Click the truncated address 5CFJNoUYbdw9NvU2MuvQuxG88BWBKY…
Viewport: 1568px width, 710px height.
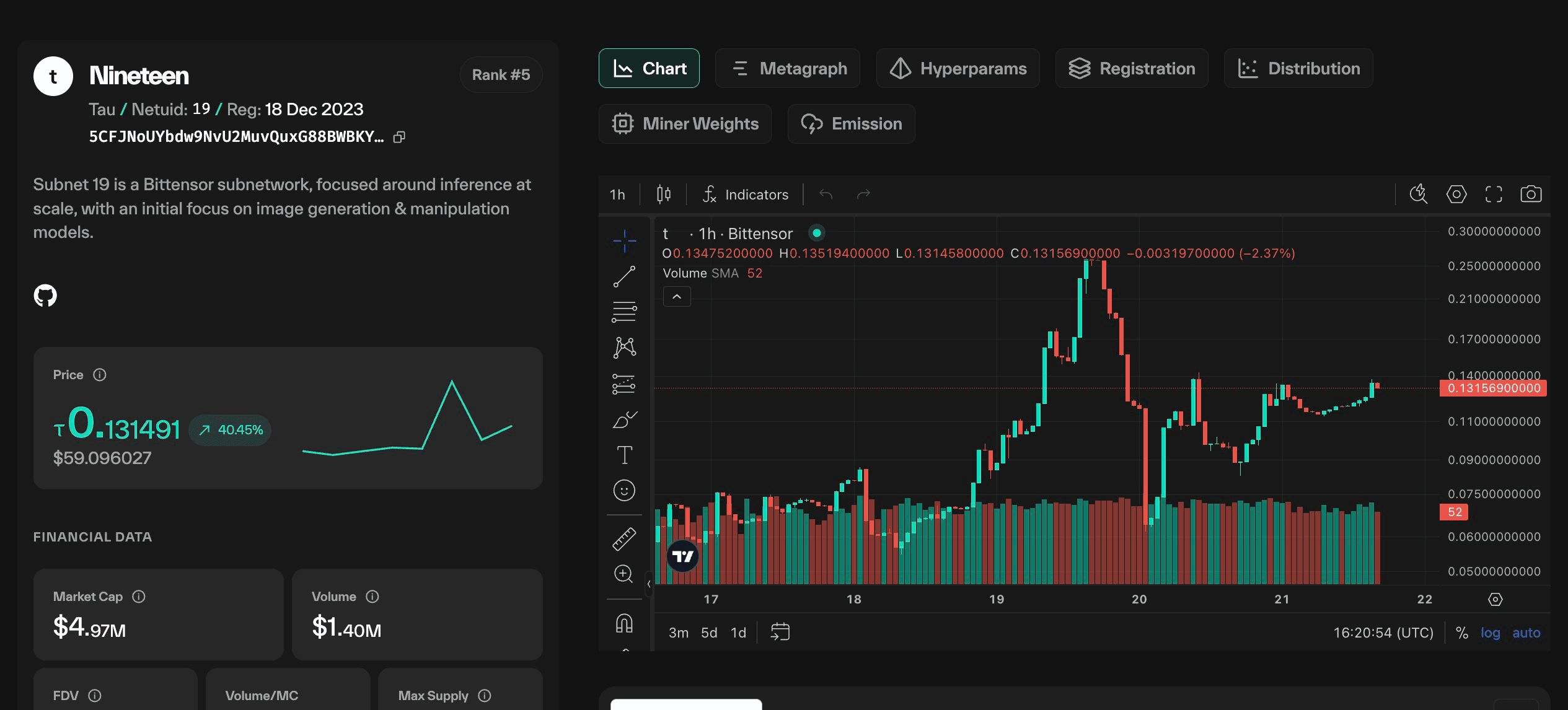[236, 137]
